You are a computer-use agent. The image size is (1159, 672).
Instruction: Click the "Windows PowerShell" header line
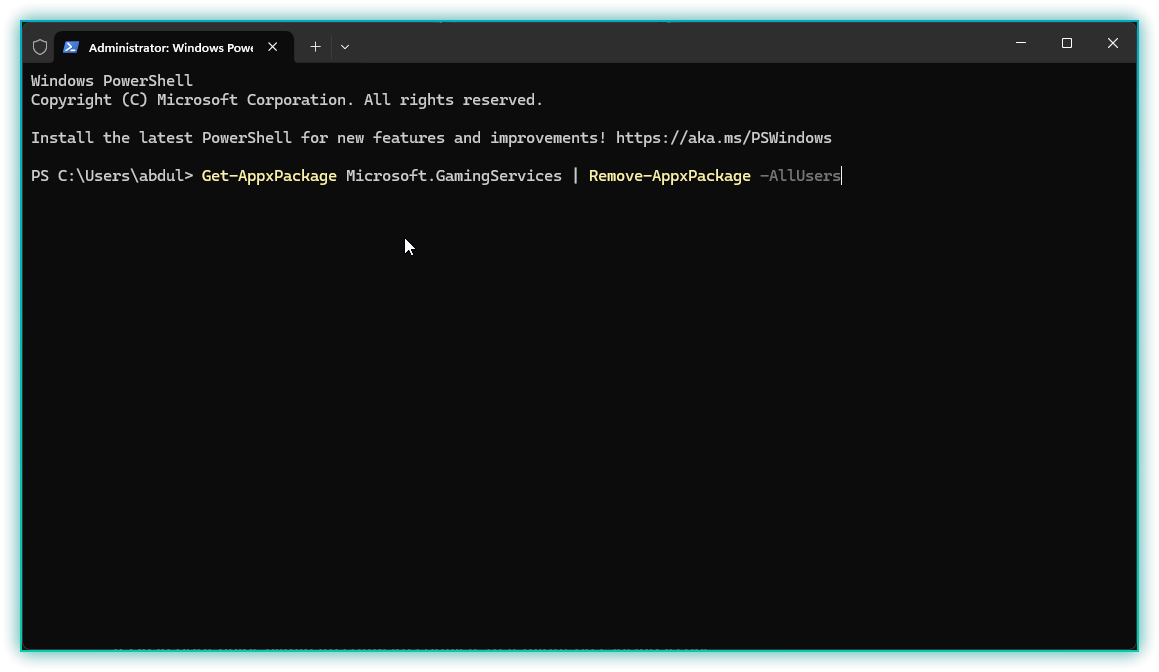click(112, 81)
